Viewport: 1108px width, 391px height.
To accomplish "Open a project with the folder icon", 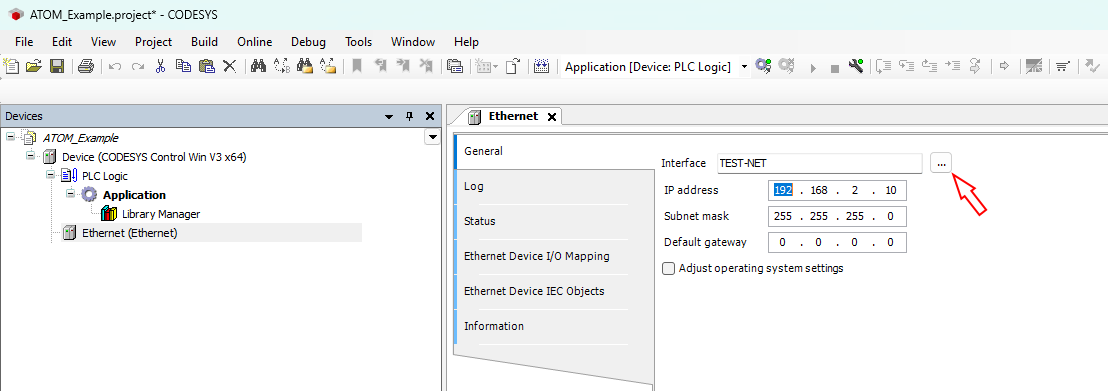I will (x=34, y=66).
